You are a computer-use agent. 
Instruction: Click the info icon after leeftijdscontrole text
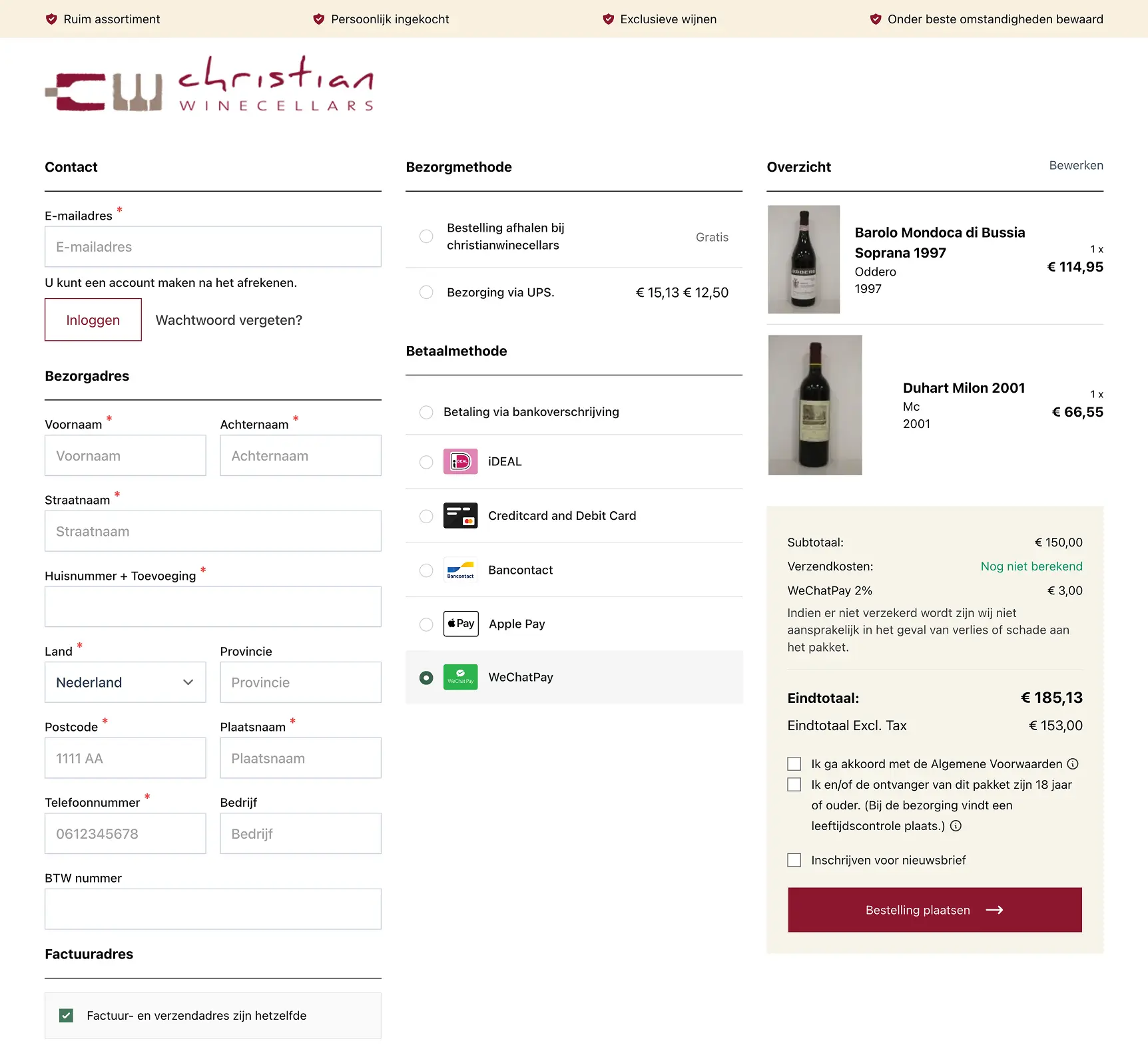coord(957,826)
